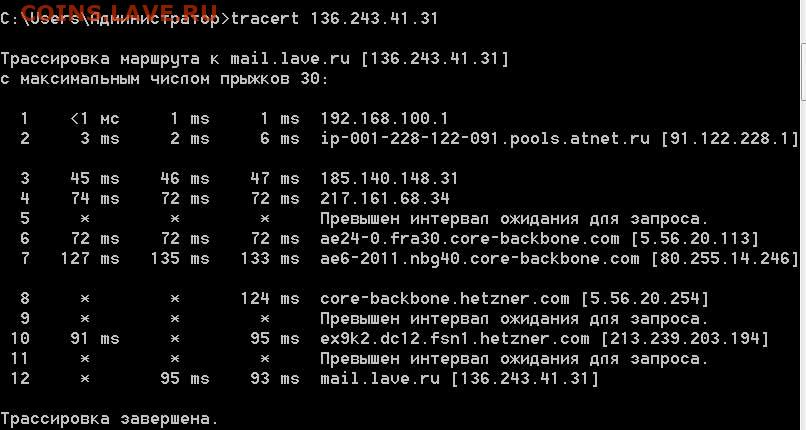Click the 185.140.148.31 address in hop 3
The image size is (806, 430).
point(389,178)
